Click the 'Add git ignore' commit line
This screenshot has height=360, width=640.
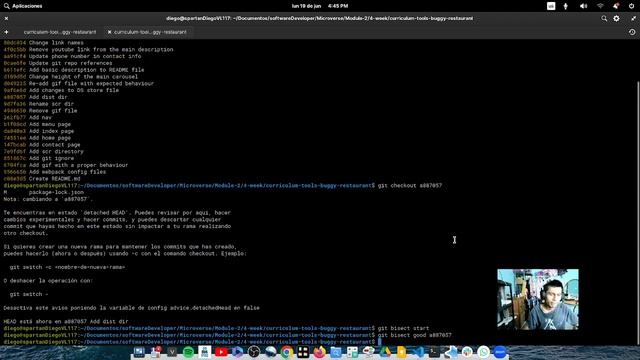pyautogui.click(x=39, y=158)
